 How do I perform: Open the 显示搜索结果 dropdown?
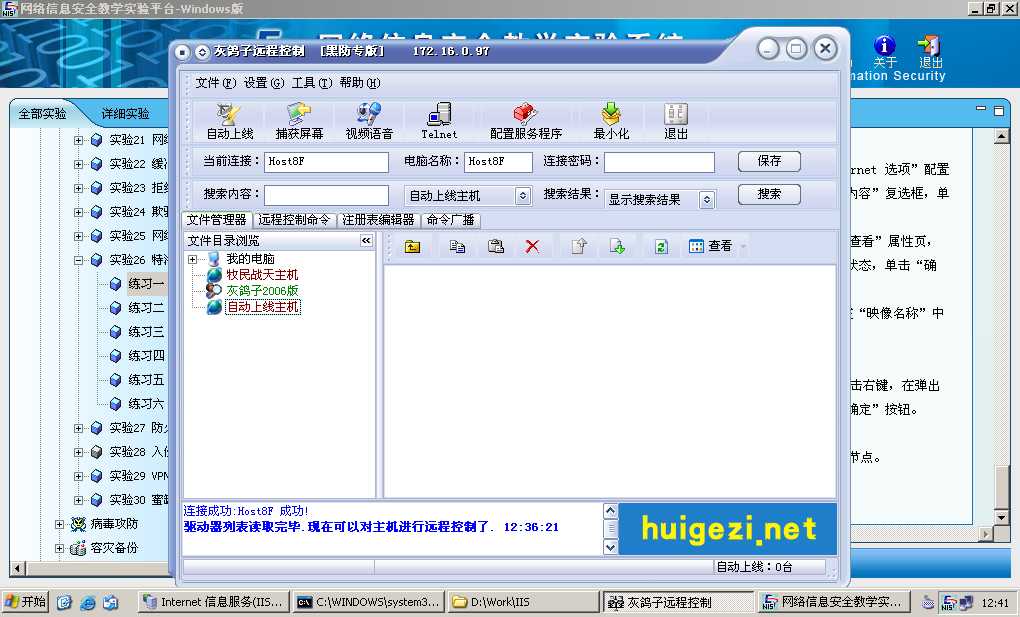(707, 199)
